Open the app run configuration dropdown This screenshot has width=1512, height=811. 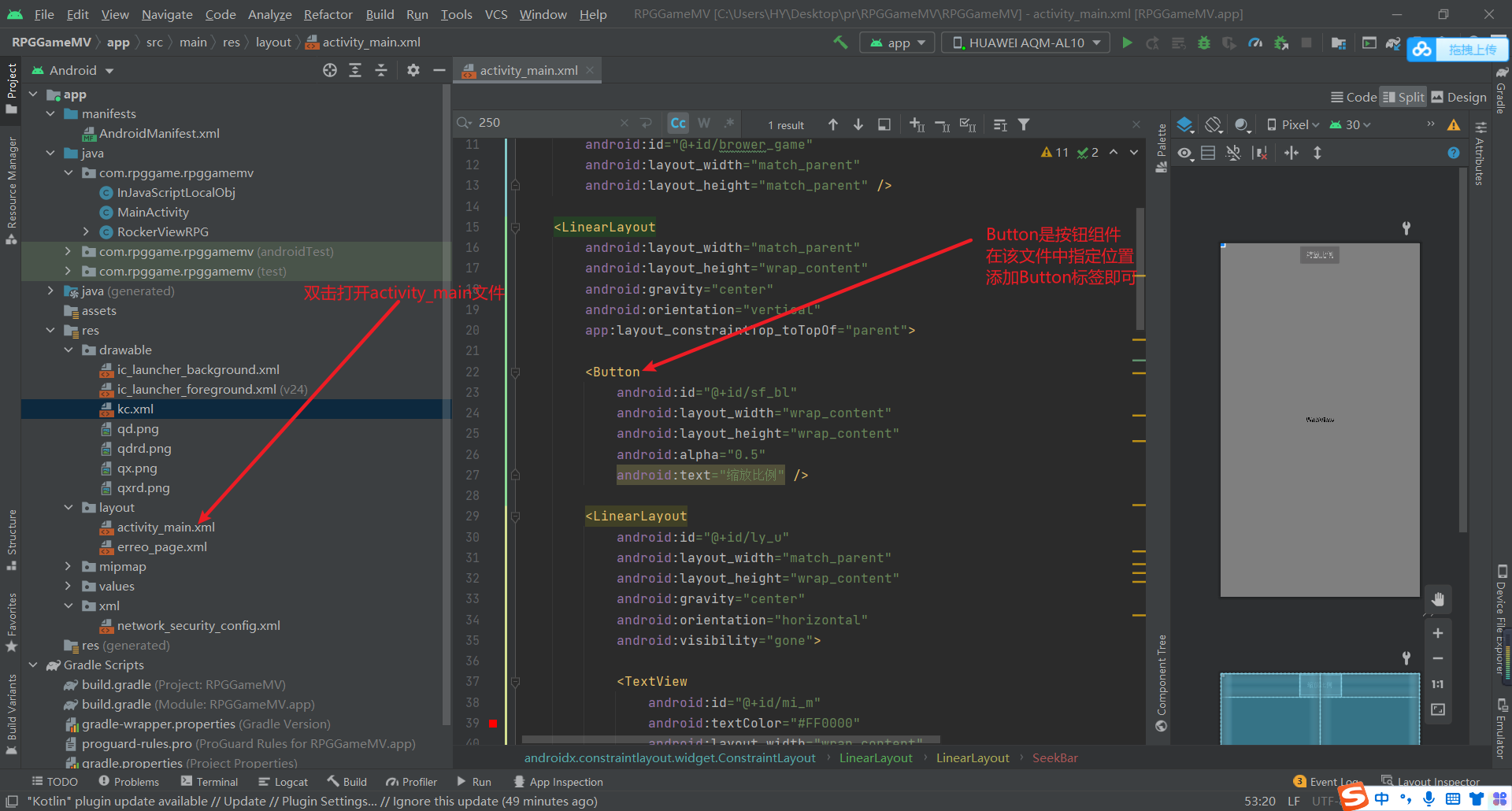(x=897, y=43)
